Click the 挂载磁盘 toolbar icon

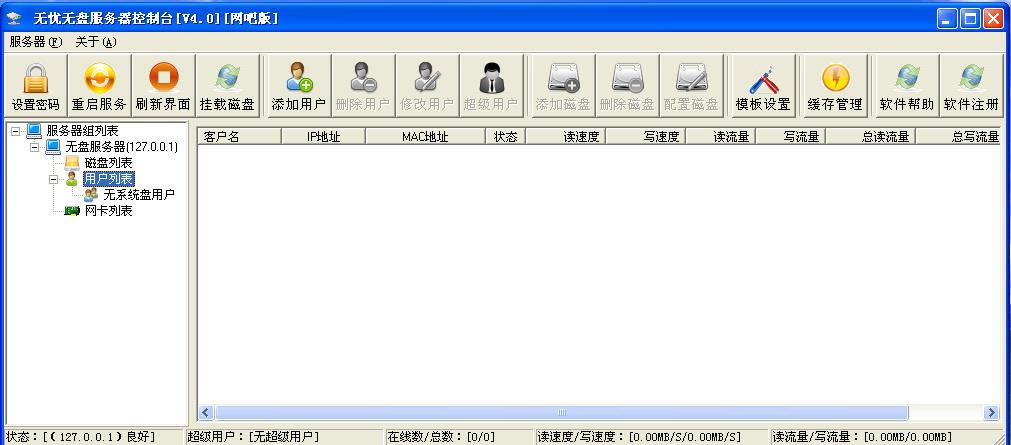[228, 78]
